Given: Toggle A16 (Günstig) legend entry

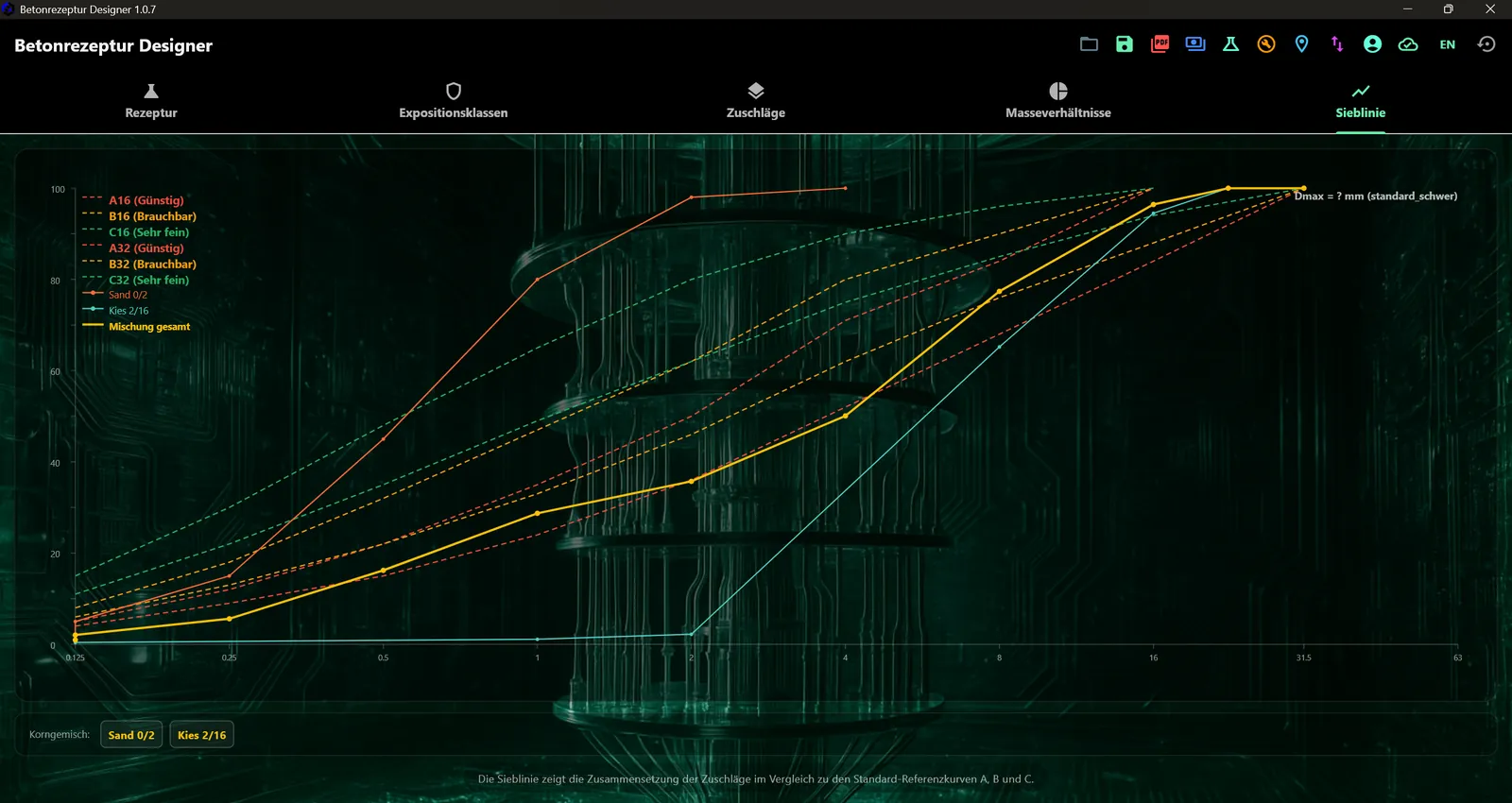Looking at the screenshot, I should 133,200.
